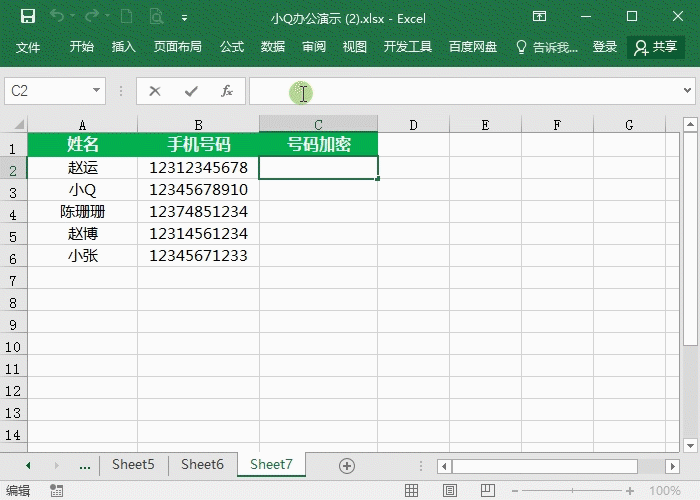Click the 告诉我 lightbulb search box

[x=546, y=47]
